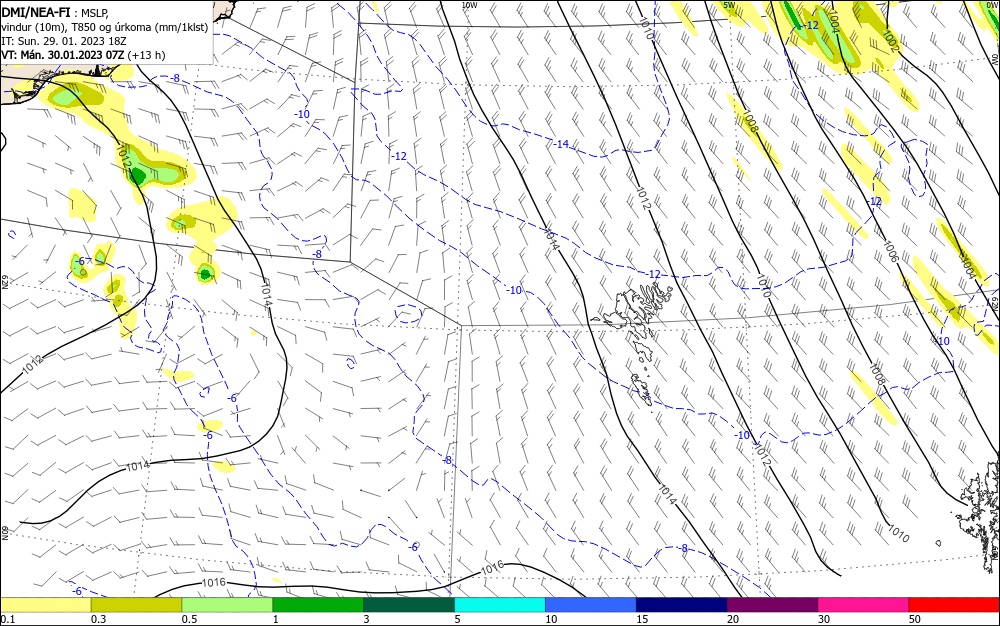Choose the red legend swatch for 50 mm
Viewport: 1000px width, 626px height.
pyautogui.click(x=954, y=605)
